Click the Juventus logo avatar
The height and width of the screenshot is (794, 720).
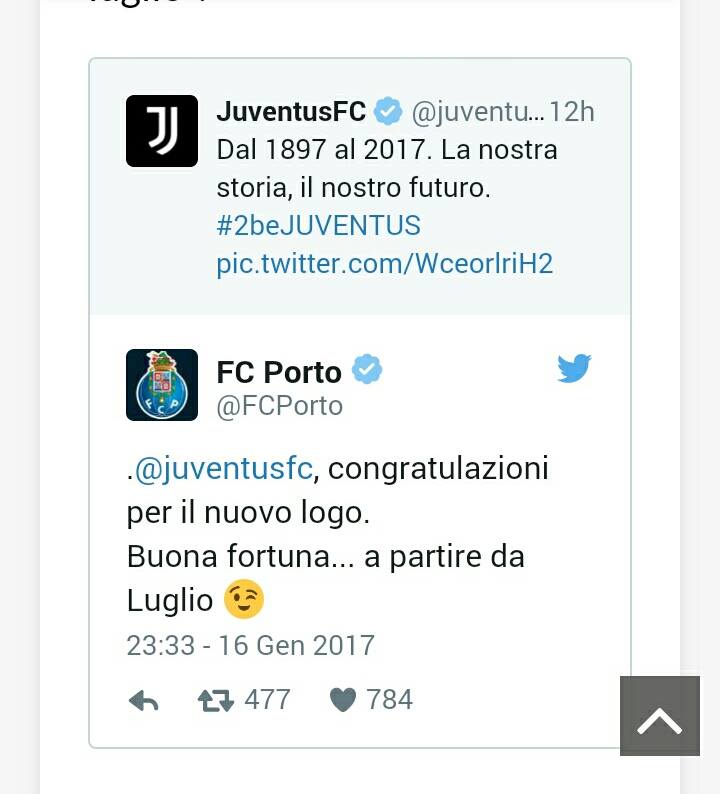[x=162, y=131]
